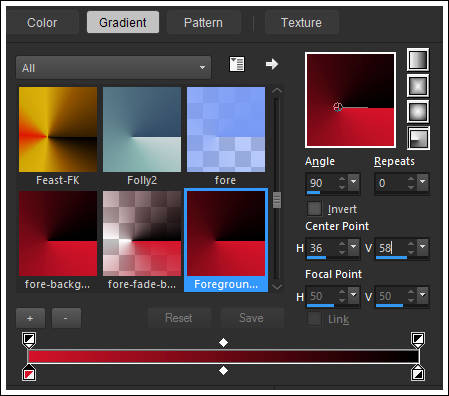Click the Center Point V field showing 58
The width and height of the screenshot is (449, 396).
pos(390,248)
